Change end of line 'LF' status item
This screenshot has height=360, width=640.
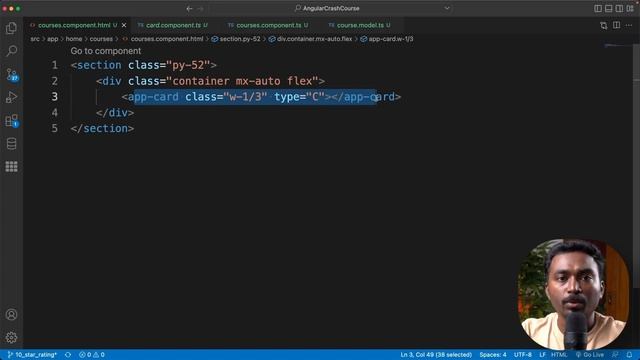coord(542,355)
